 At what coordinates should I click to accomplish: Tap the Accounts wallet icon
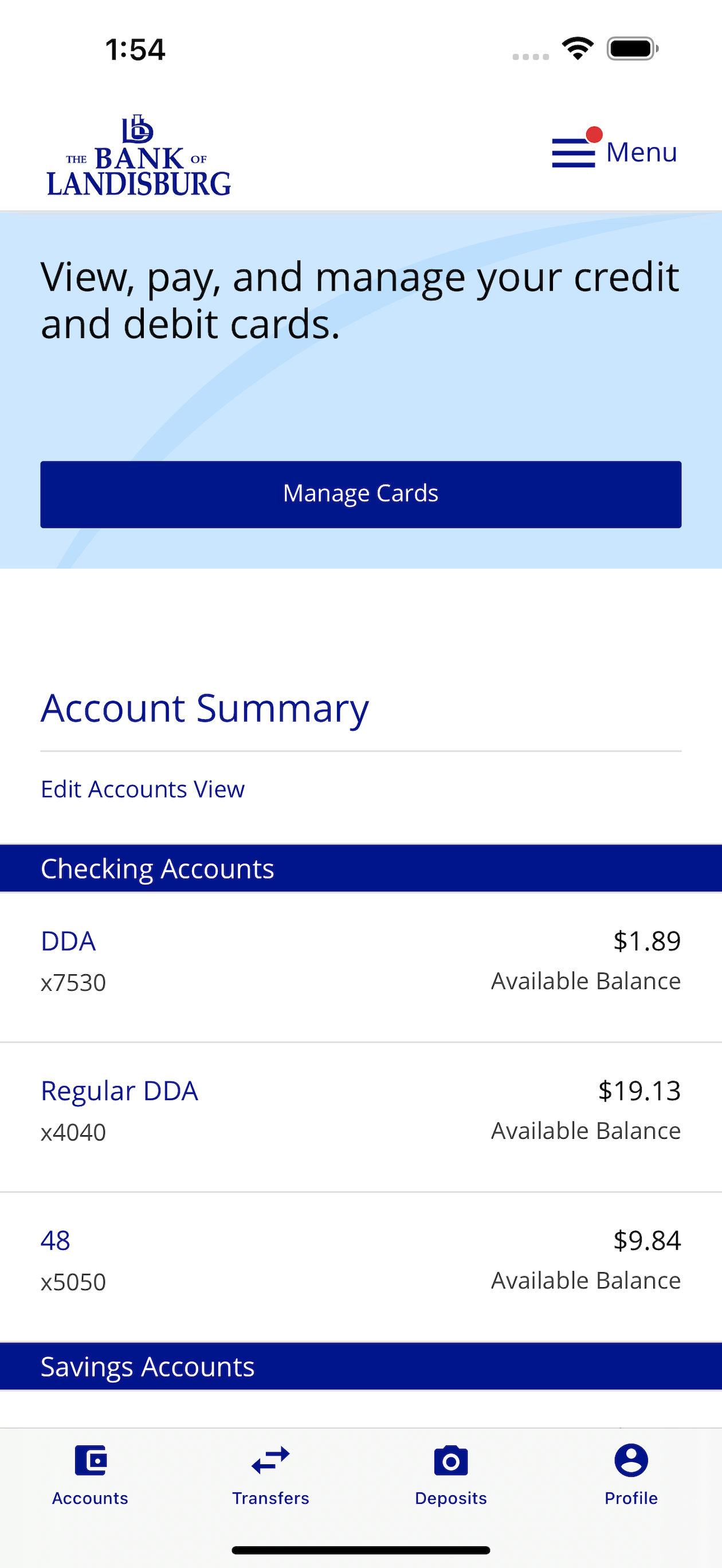[x=91, y=1460]
